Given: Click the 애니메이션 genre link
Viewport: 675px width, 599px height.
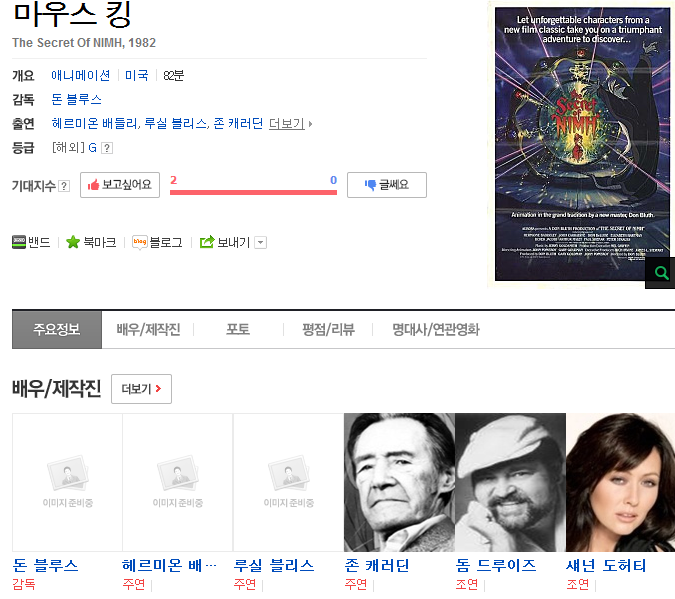Looking at the screenshot, I should coord(81,76).
